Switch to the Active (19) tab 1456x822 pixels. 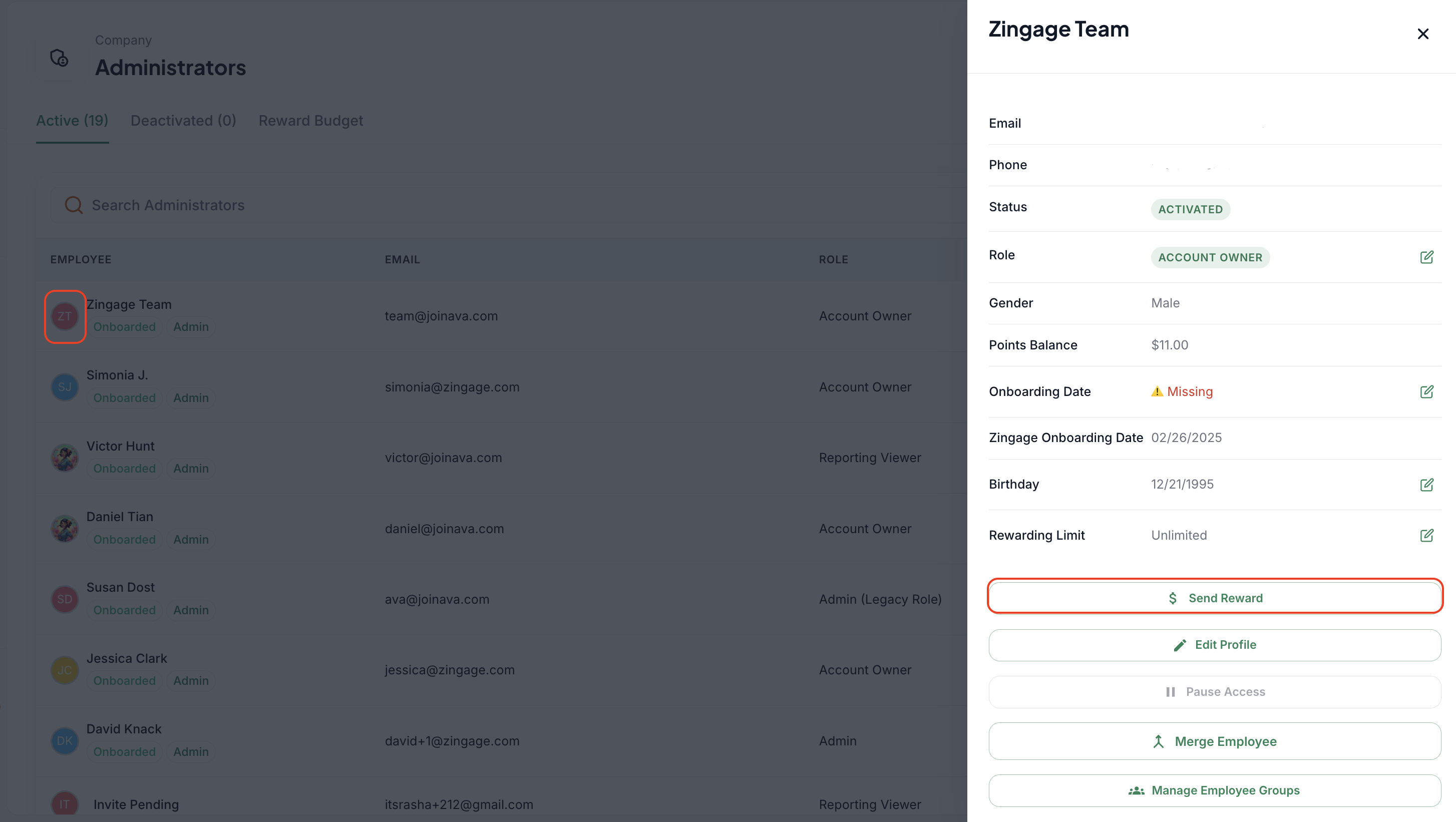(72, 120)
